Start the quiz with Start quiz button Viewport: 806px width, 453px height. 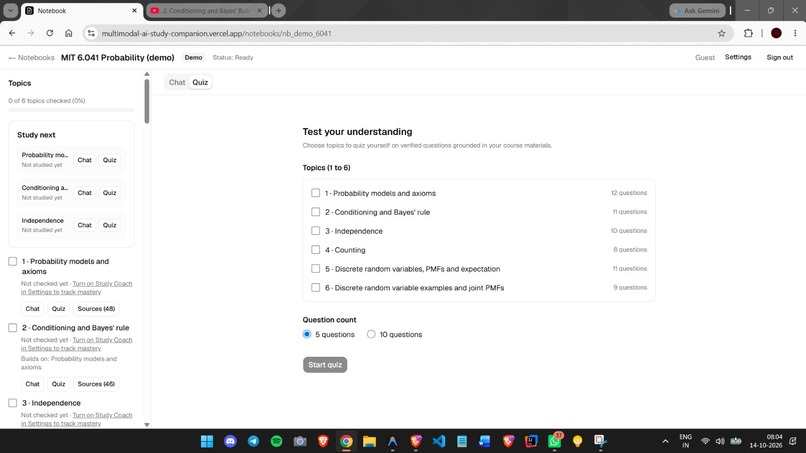coord(325,365)
